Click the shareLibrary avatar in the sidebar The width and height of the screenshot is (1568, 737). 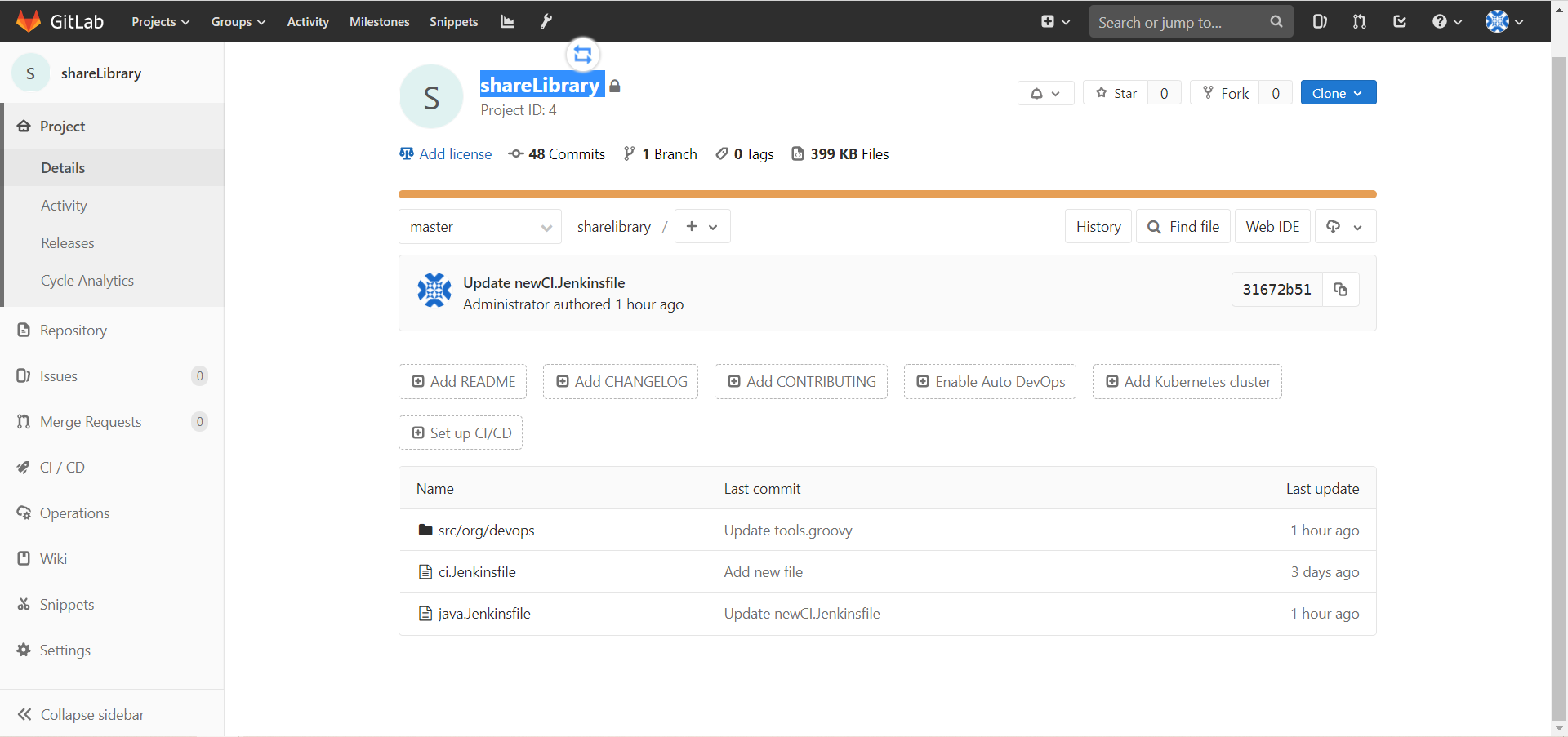tap(31, 73)
